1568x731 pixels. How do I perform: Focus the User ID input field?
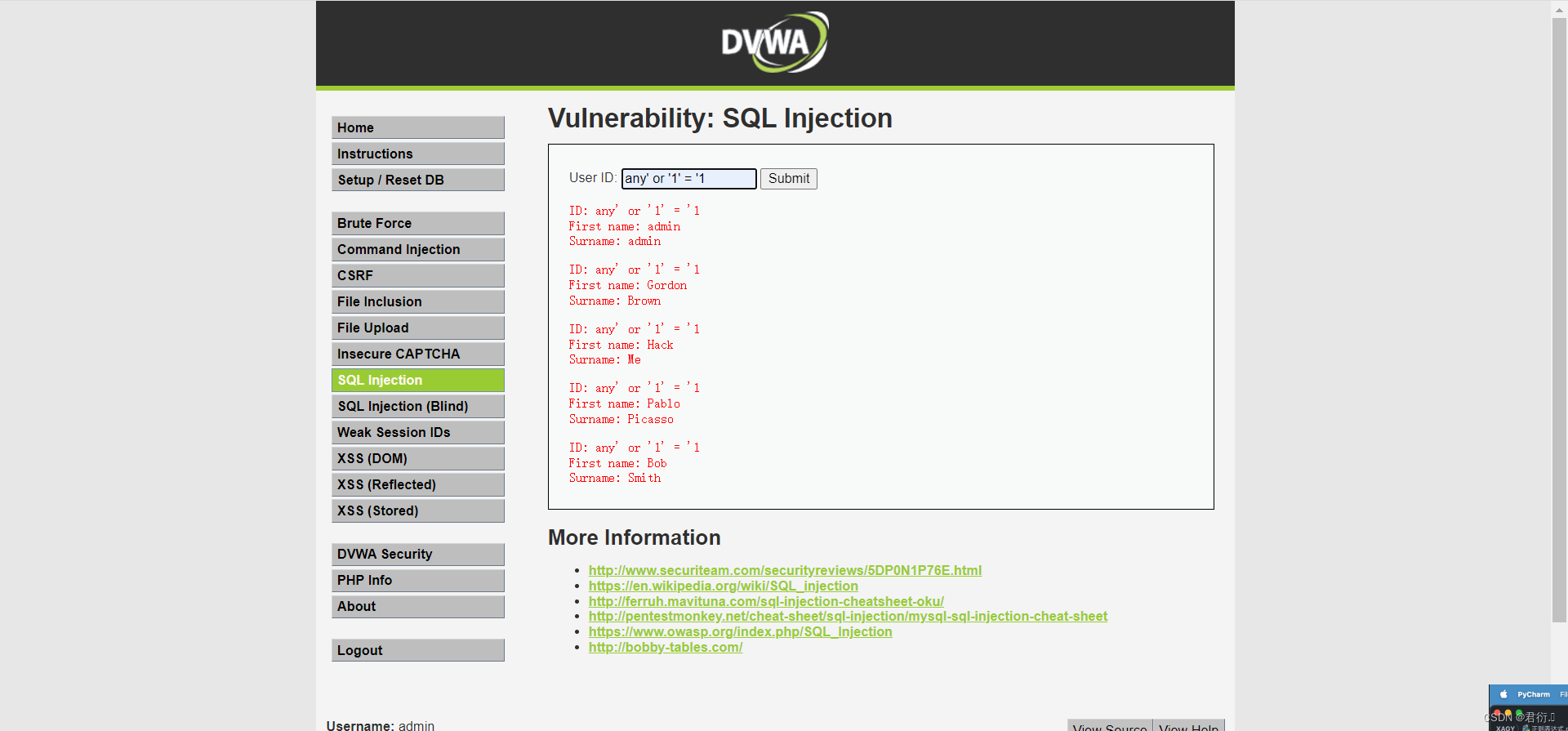[x=688, y=178]
